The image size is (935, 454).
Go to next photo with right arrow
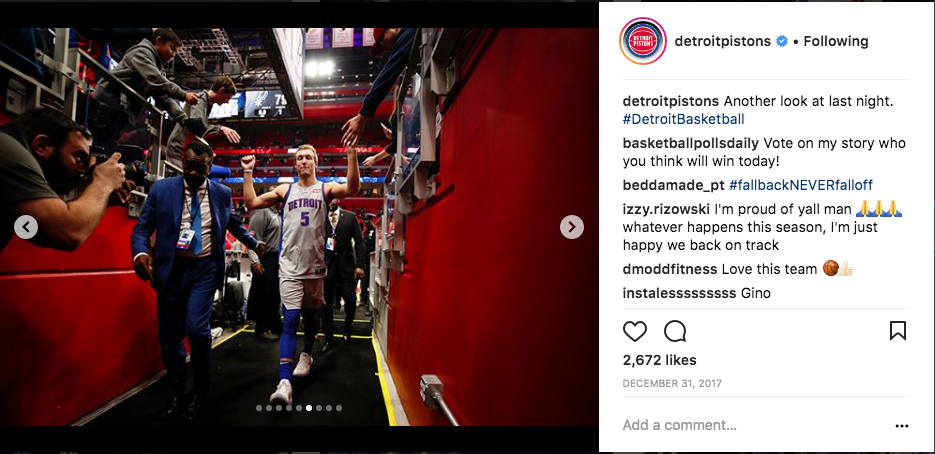(x=572, y=227)
